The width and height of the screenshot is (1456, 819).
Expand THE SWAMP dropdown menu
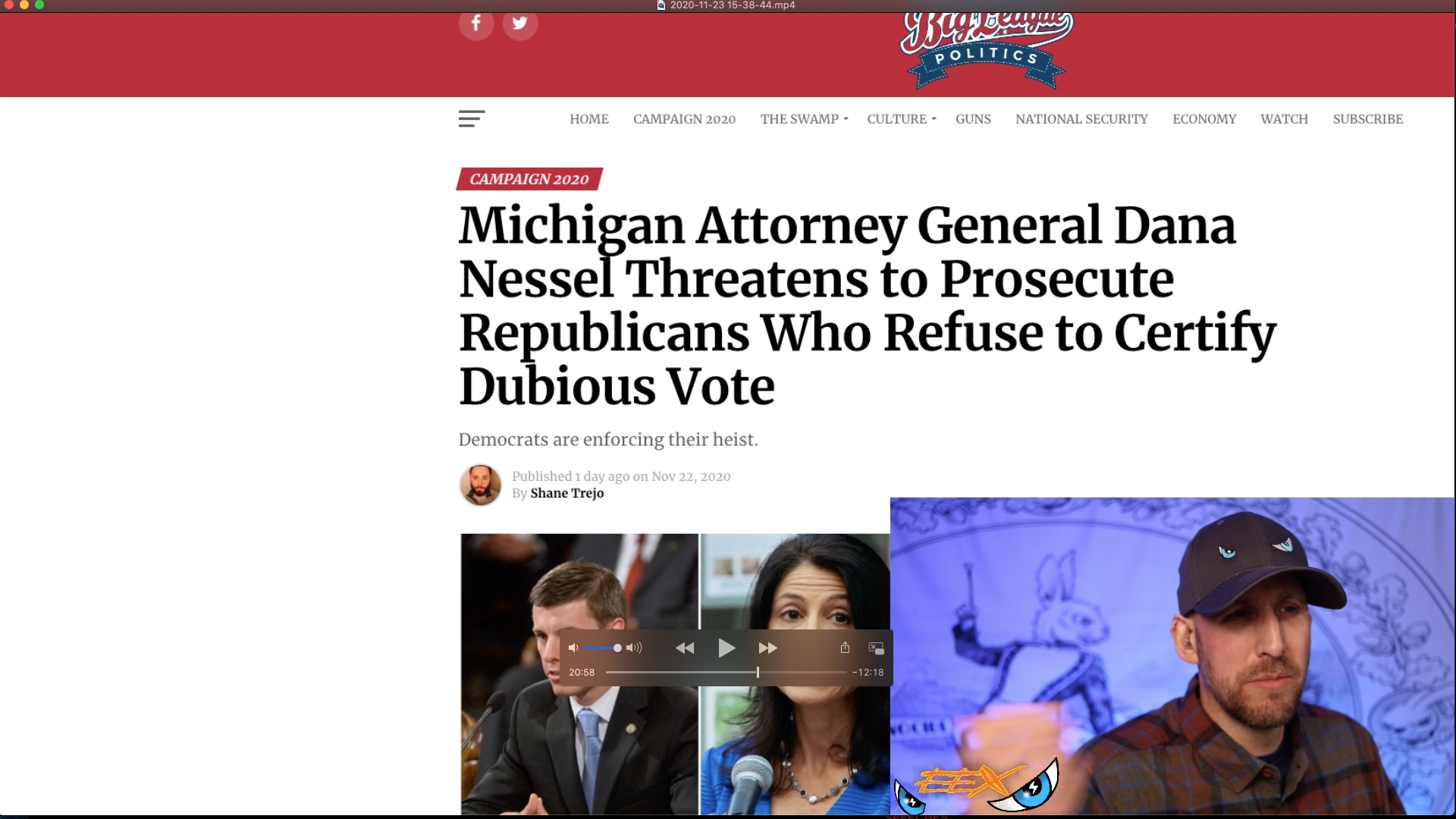804,119
